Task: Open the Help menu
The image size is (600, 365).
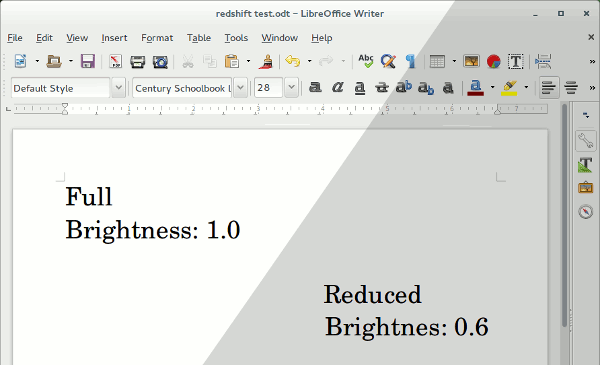Action: click(x=322, y=38)
